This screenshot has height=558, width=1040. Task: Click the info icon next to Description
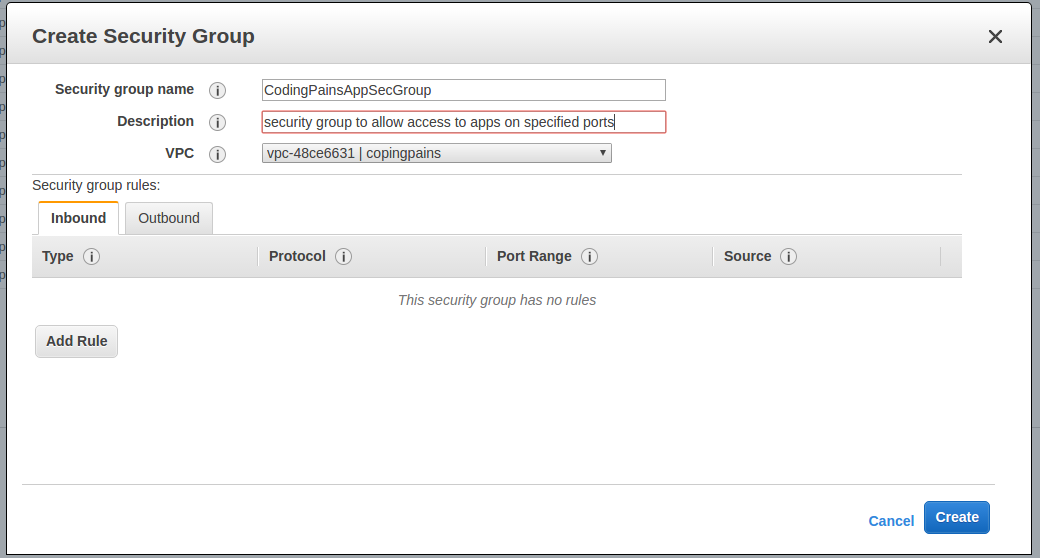point(218,122)
